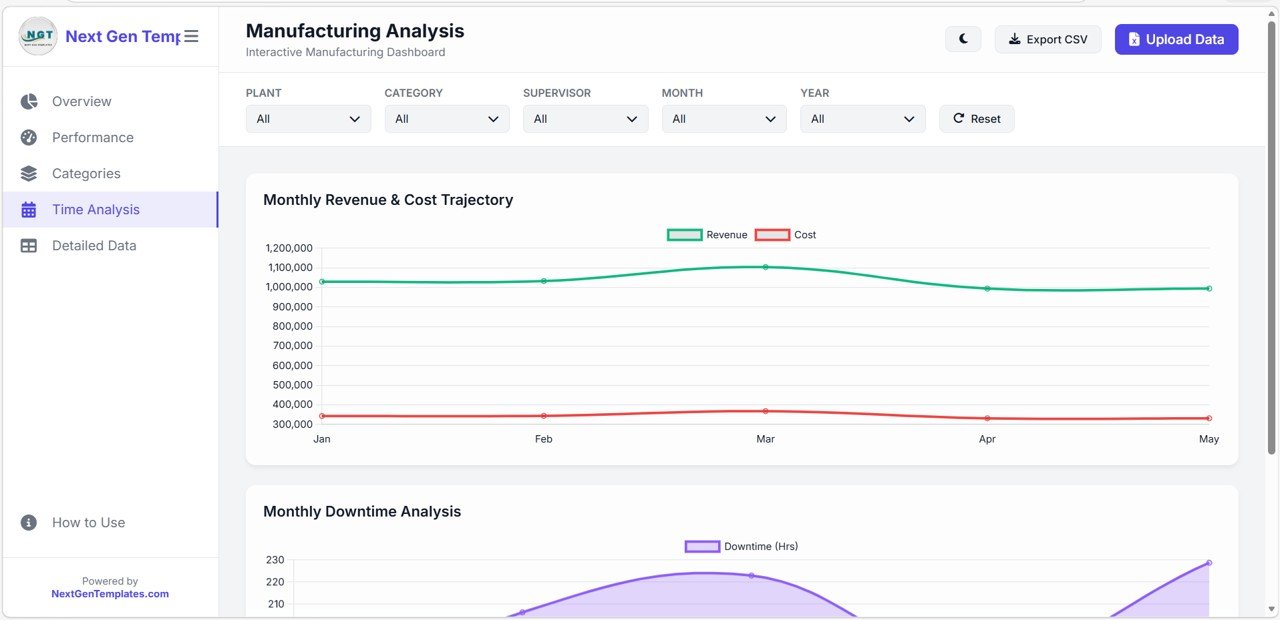Select the Time Analysis calendar icon
1280x620 pixels.
[x=29, y=209]
